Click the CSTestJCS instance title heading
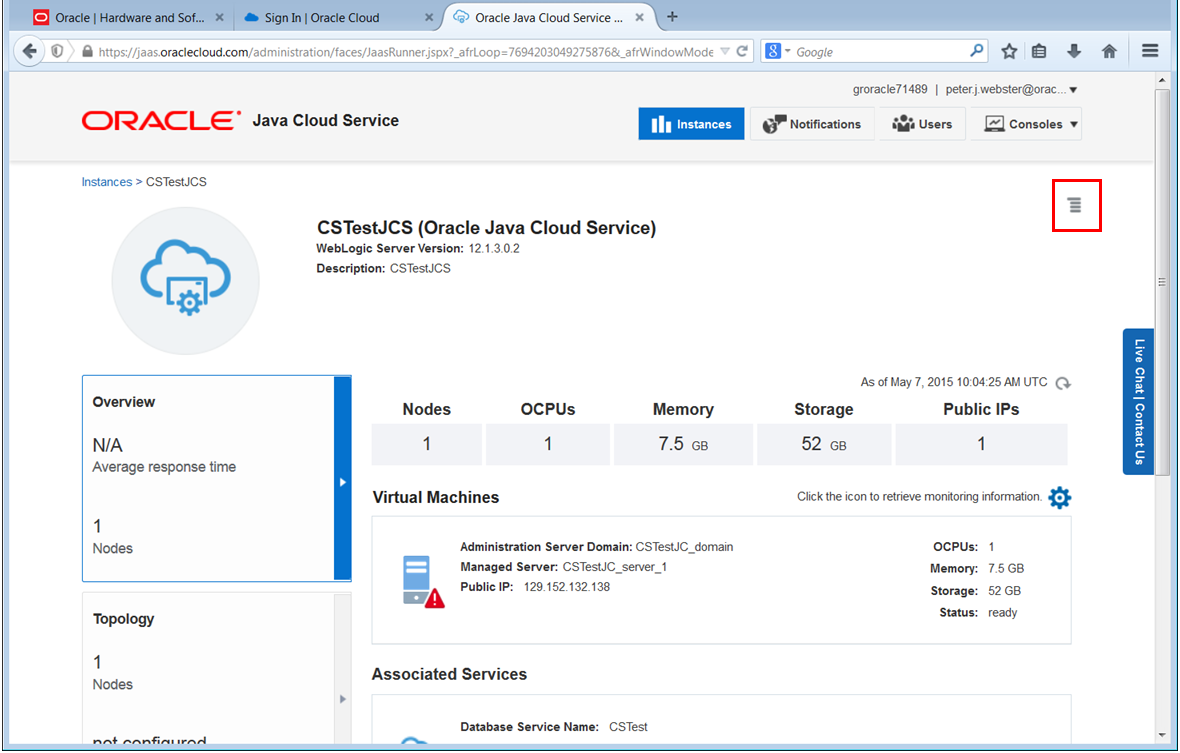Screen dimensions: 1180x753 click(486, 228)
